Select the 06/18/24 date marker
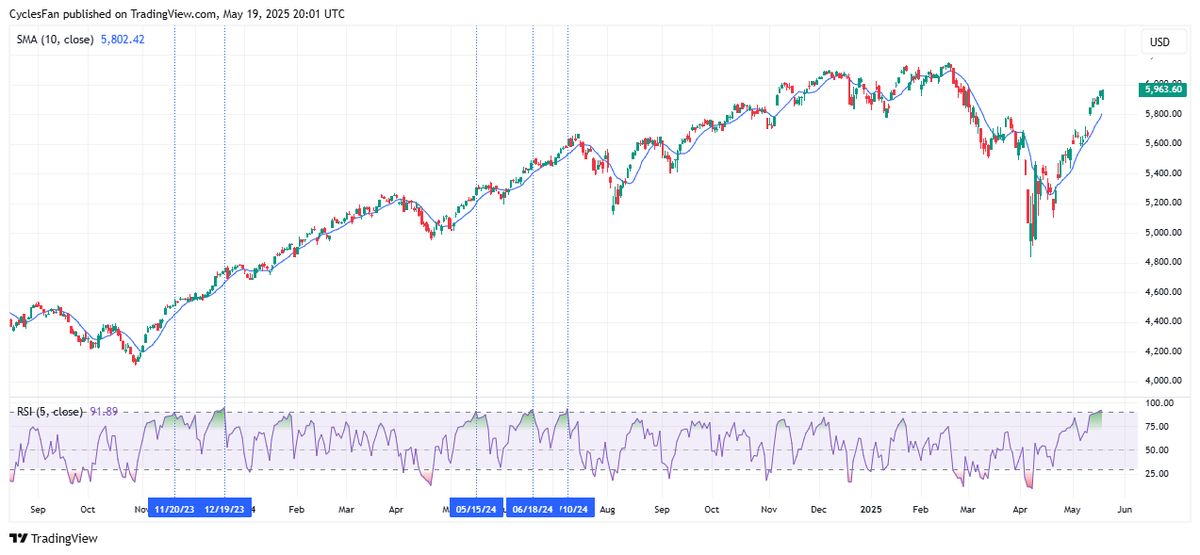Image resolution: width=1200 pixels, height=555 pixels. tap(533, 508)
